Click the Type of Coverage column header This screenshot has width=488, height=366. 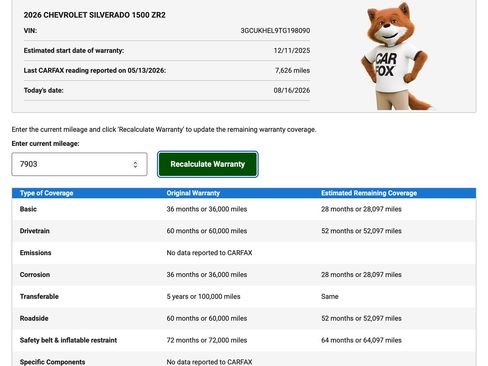pos(46,193)
